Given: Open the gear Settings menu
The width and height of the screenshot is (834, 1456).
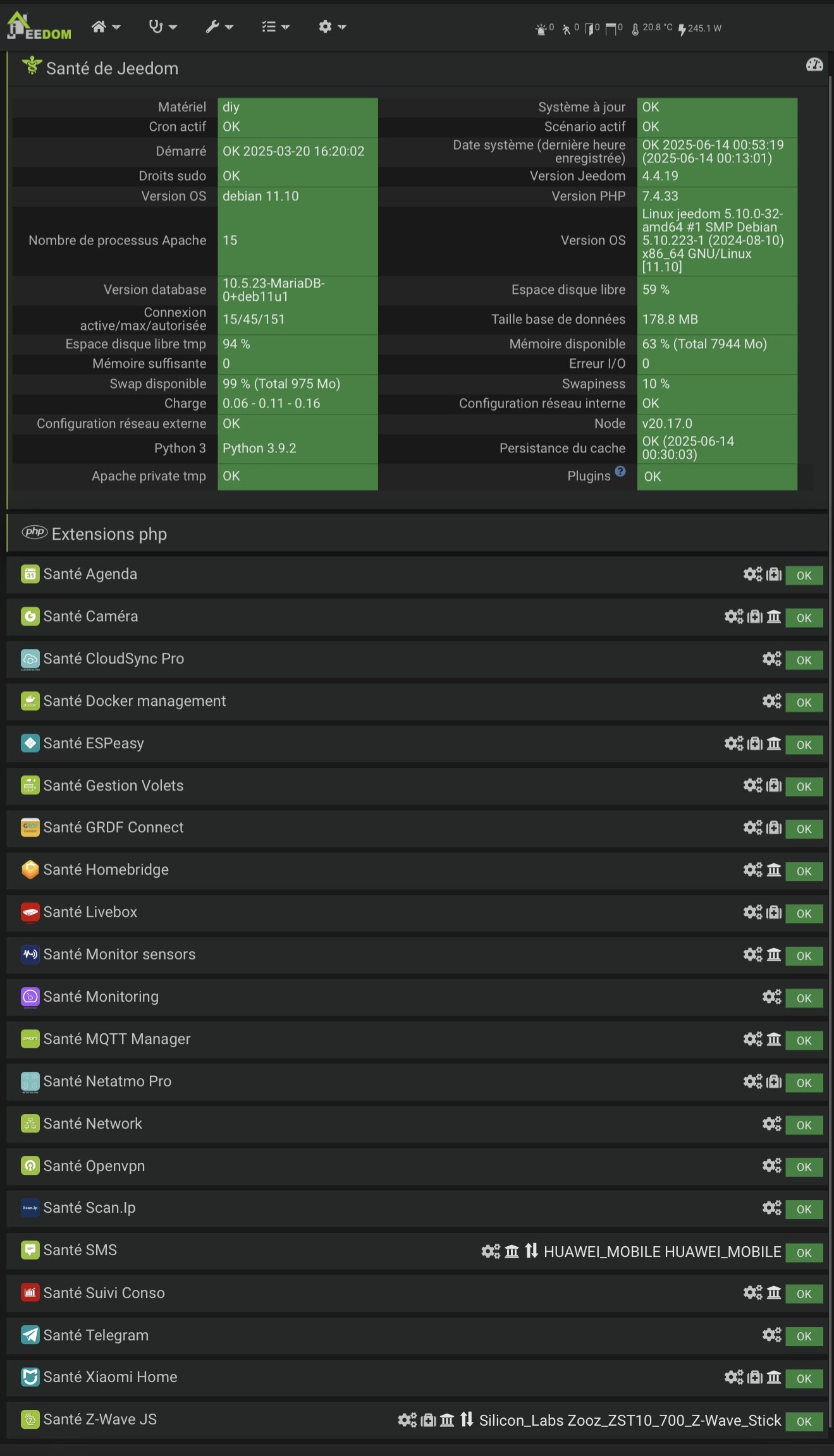Looking at the screenshot, I should (331, 27).
